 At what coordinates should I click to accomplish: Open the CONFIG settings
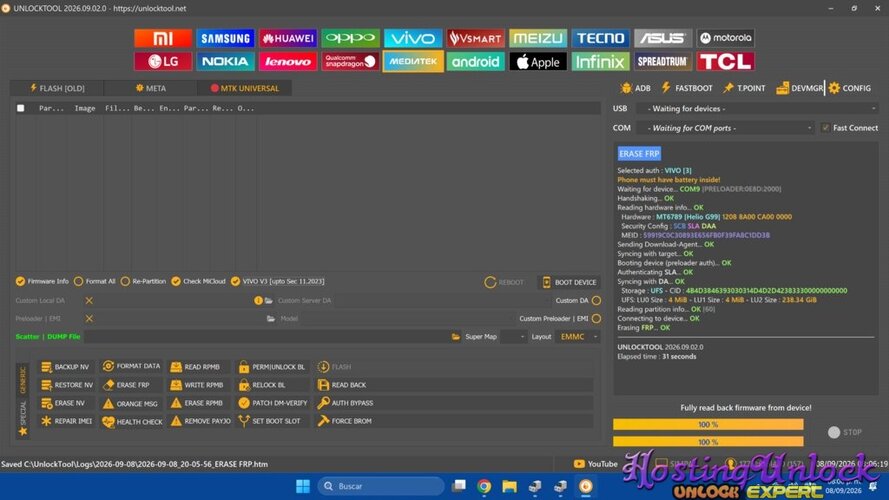(849, 88)
